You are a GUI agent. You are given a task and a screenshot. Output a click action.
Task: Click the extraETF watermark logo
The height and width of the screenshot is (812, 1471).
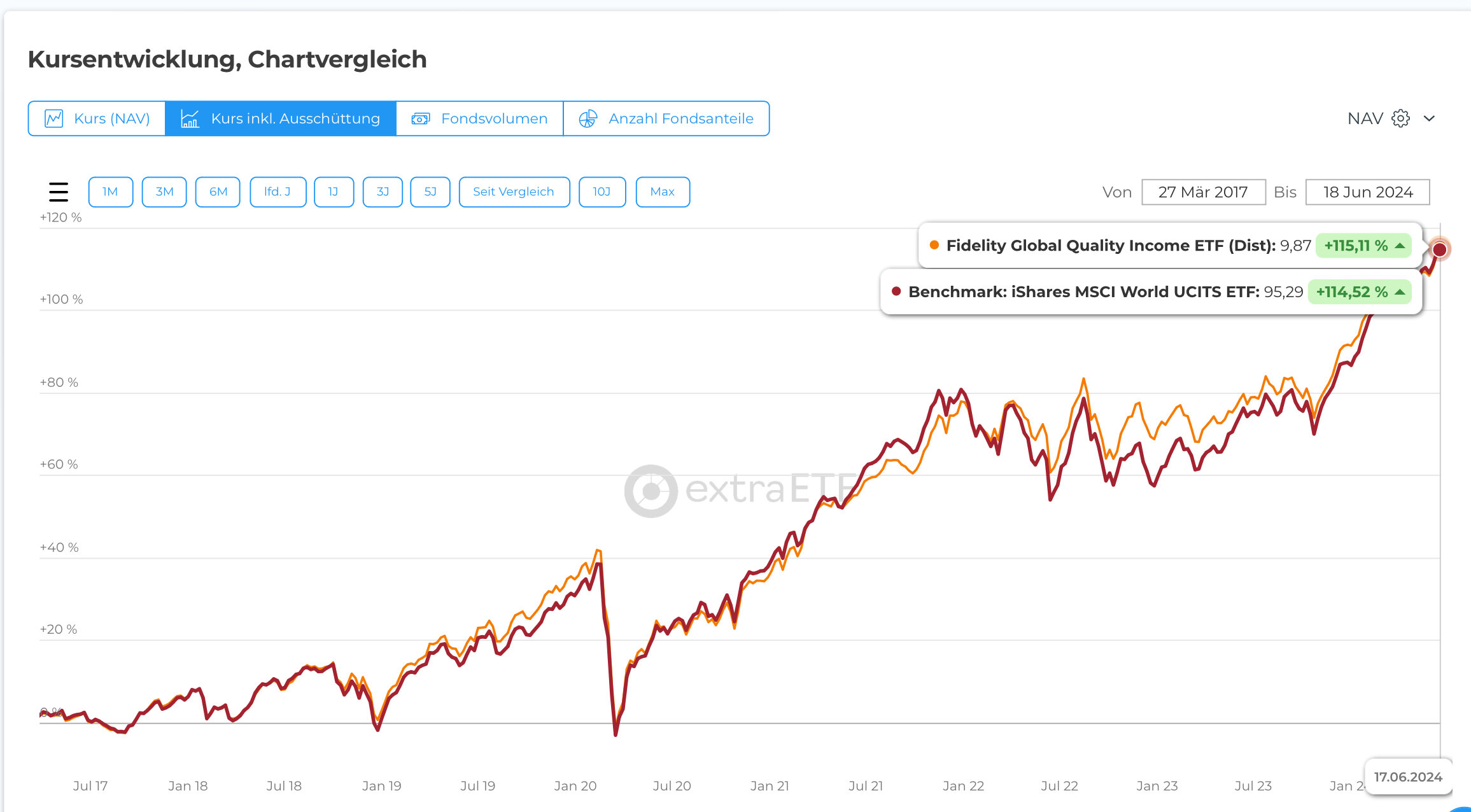tap(651, 491)
